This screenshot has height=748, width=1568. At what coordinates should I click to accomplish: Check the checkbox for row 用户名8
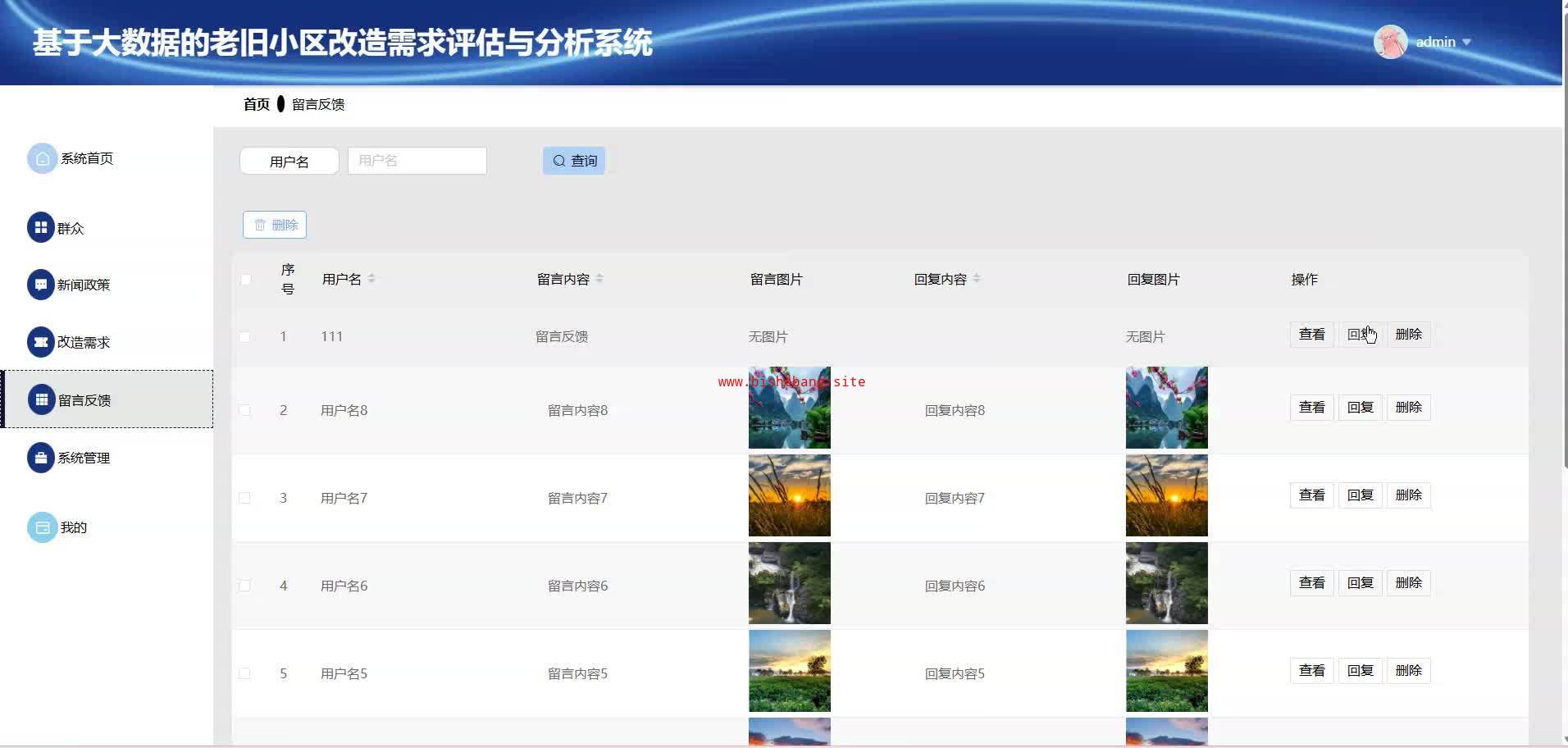(244, 410)
